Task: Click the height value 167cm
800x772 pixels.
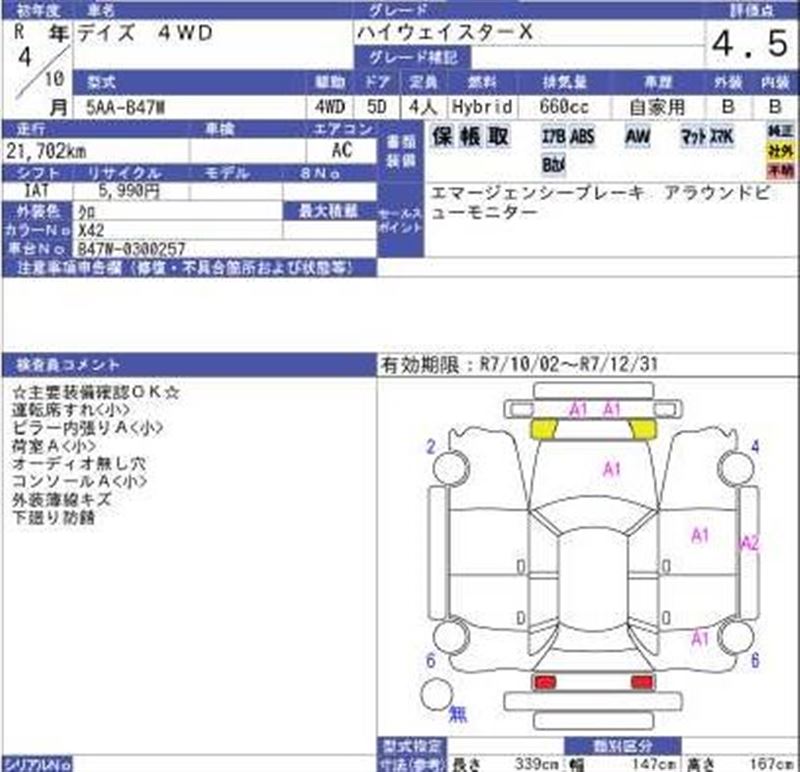Action: [770, 764]
